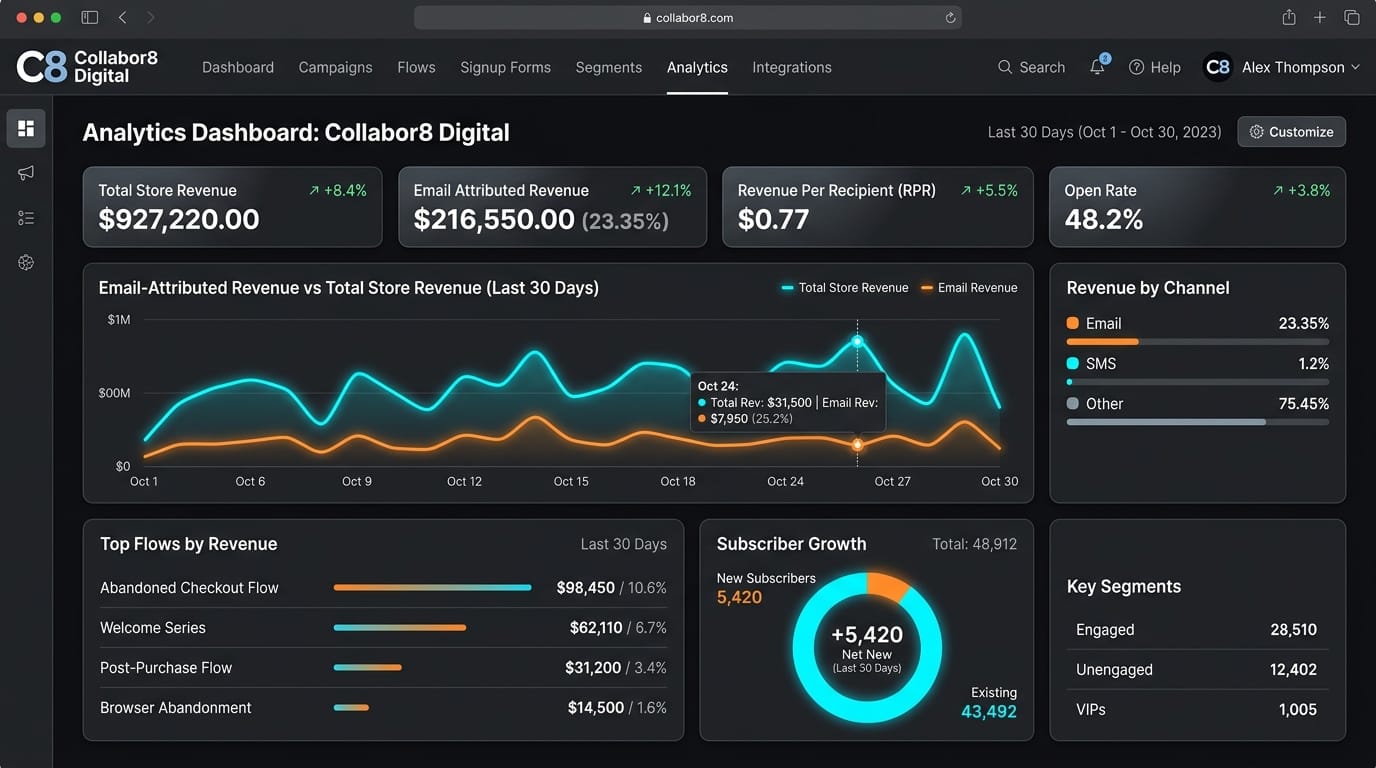
Task: Click the SMS channel cyan dot
Action: click(1073, 363)
